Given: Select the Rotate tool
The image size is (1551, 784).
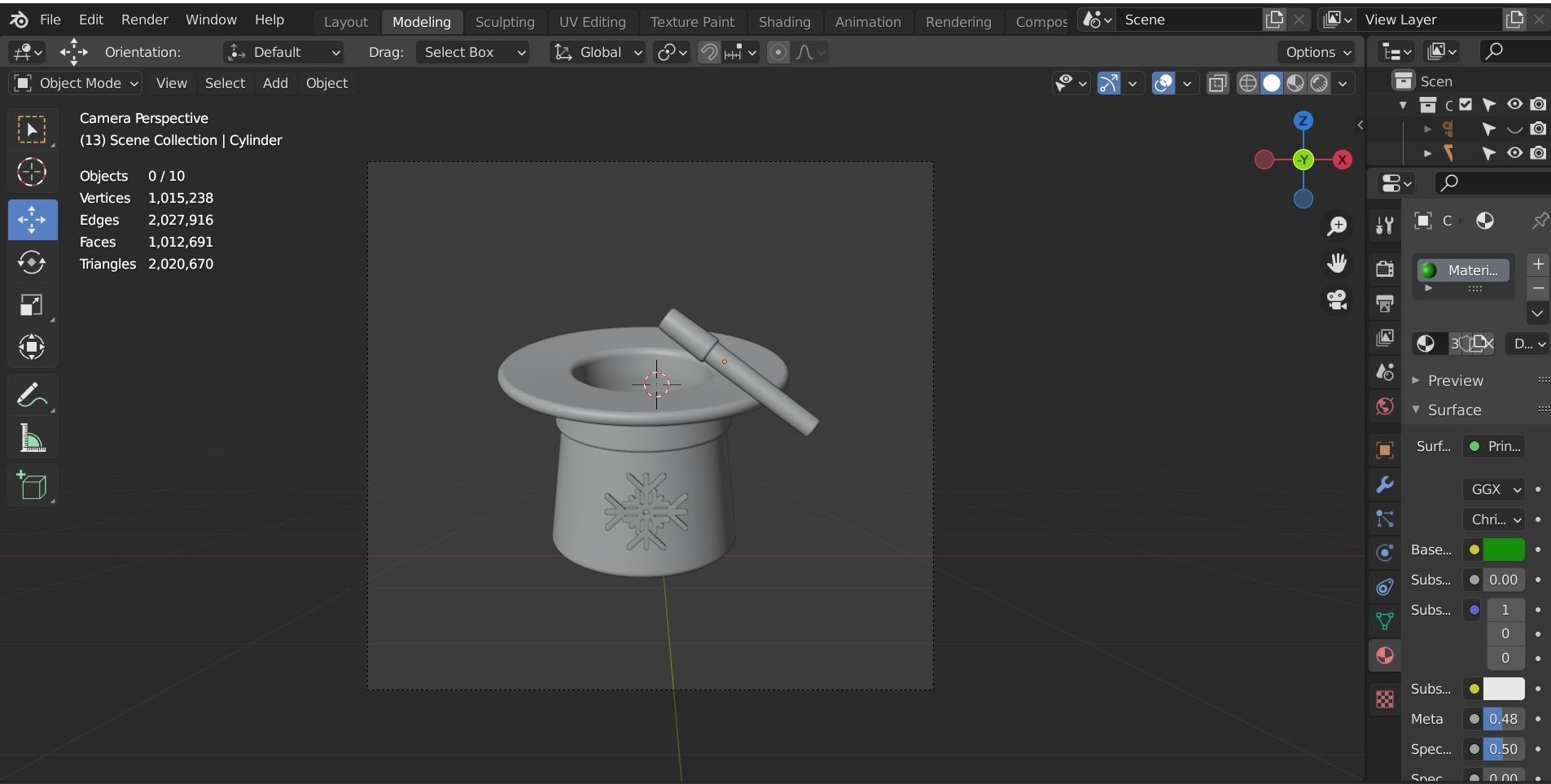Looking at the screenshot, I should 33,262.
